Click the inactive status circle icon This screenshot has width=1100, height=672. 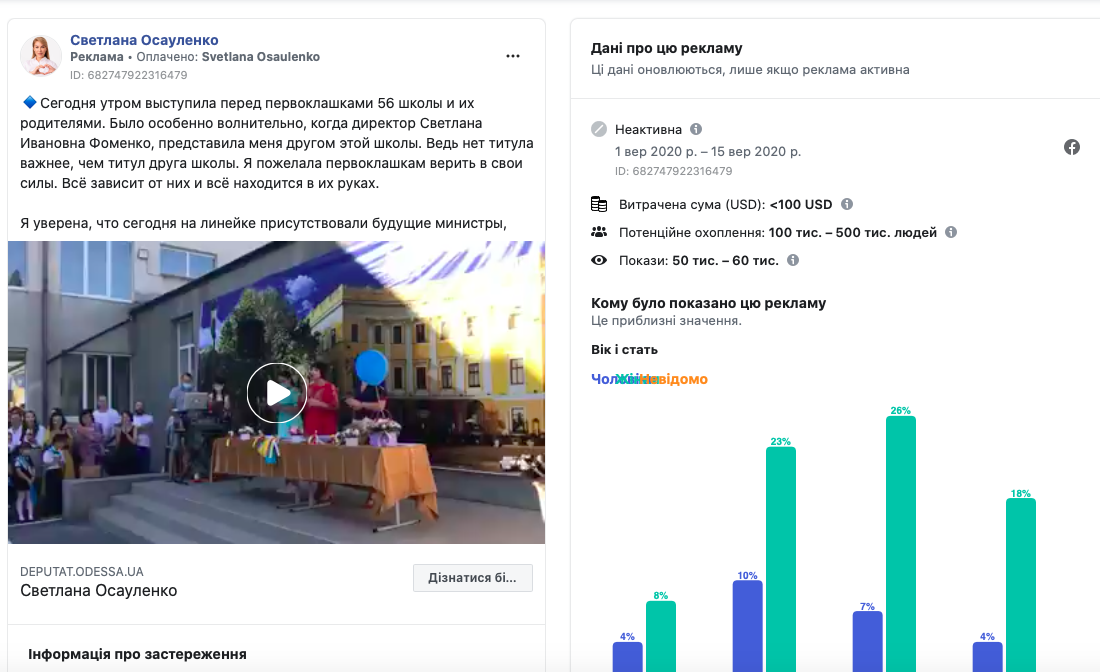599,129
